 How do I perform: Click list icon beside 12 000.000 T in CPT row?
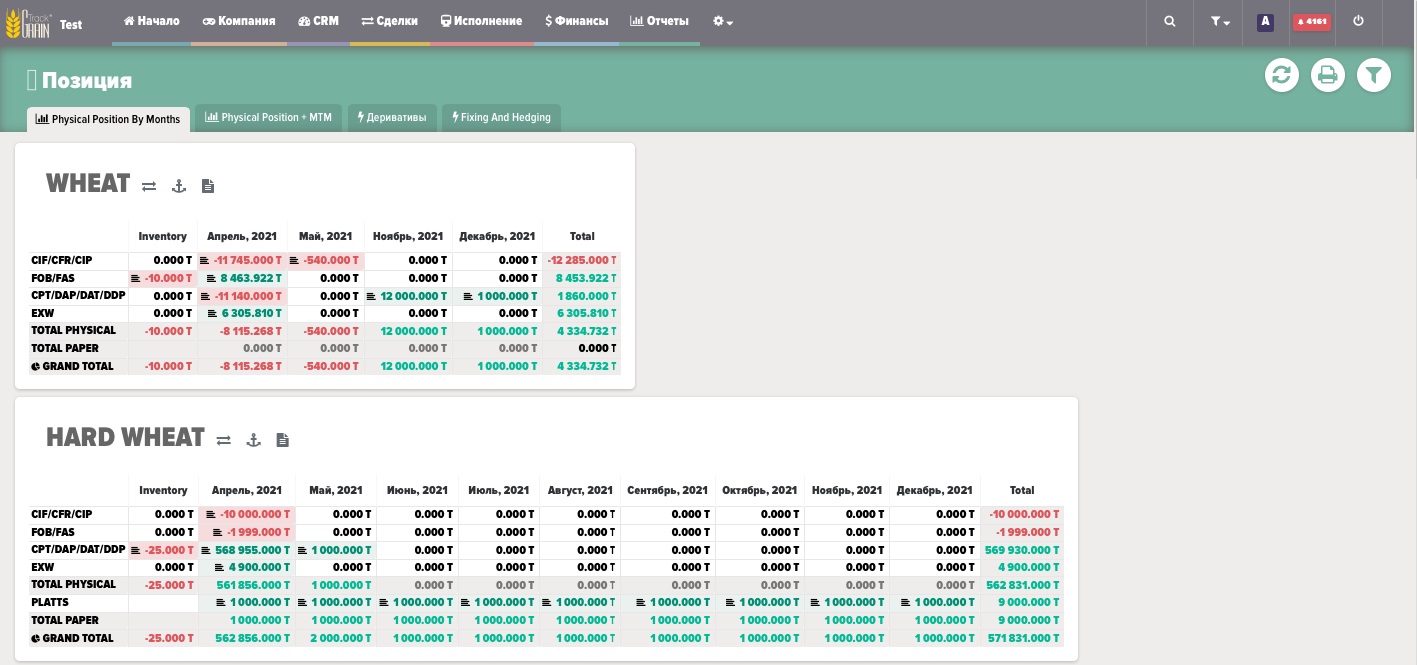coord(372,297)
